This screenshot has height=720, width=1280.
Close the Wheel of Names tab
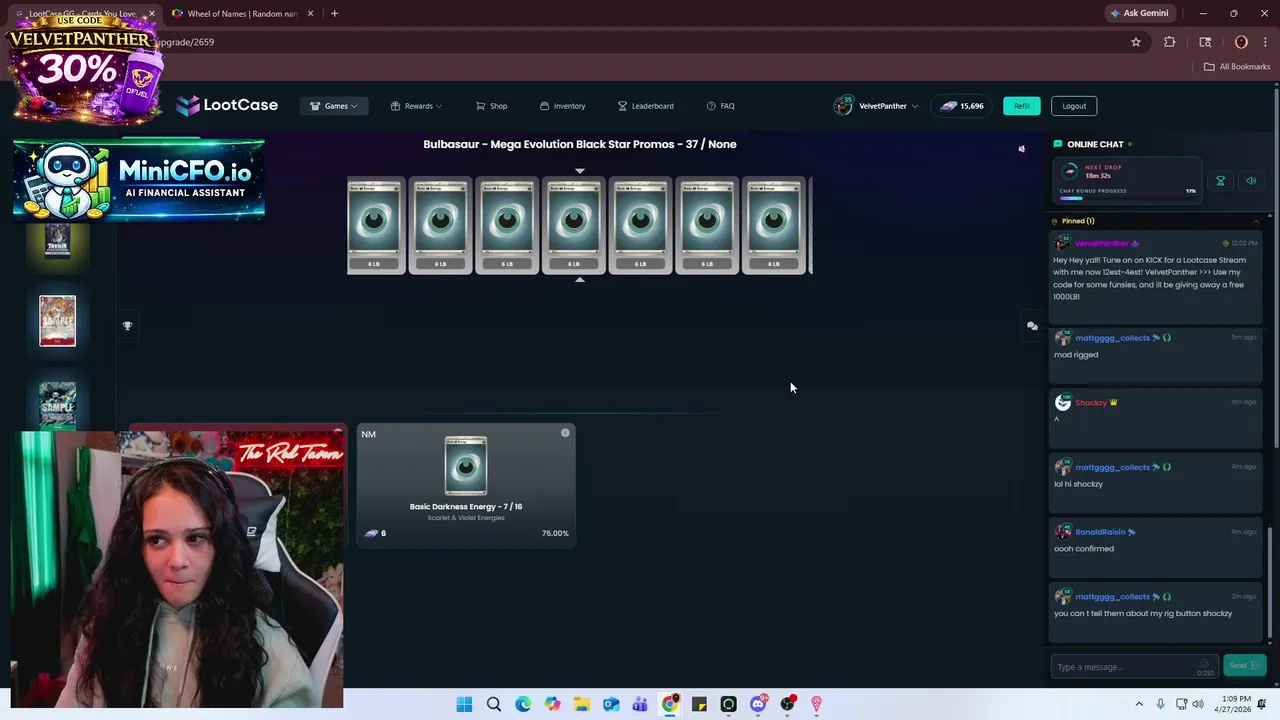point(310,14)
